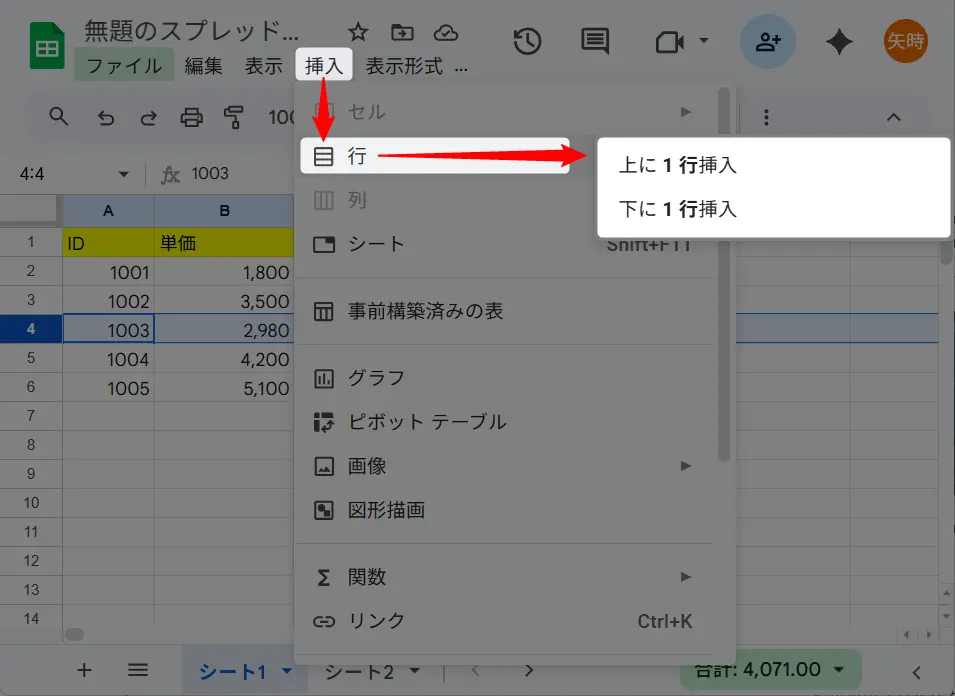Open the all sheets list icon
This screenshot has height=696, width=955.
click(138, 670)
